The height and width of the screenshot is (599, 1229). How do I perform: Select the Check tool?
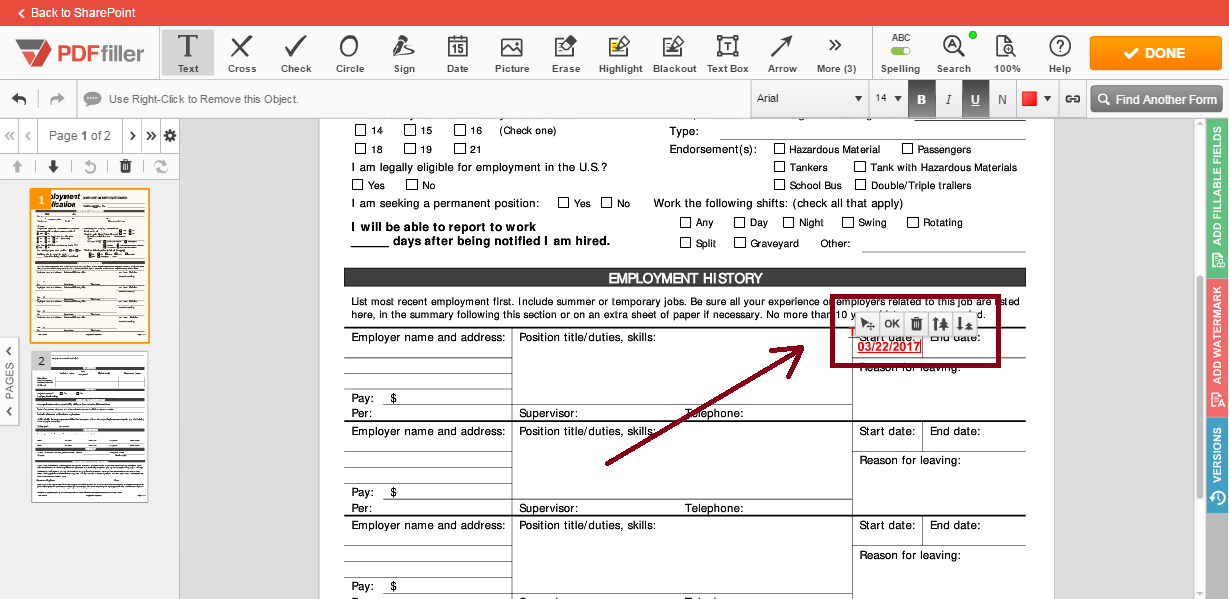pos(295,52)
